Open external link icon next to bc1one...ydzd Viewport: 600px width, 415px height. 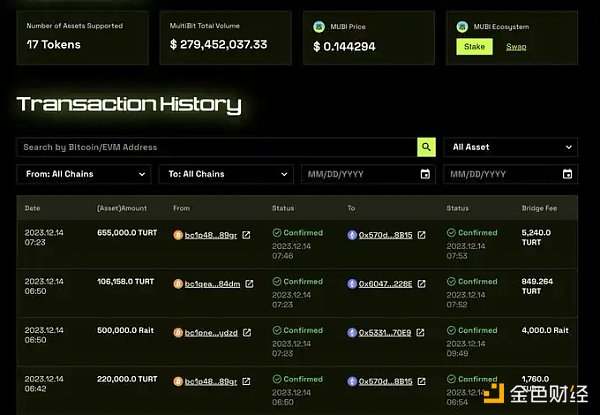click(247, 332)
